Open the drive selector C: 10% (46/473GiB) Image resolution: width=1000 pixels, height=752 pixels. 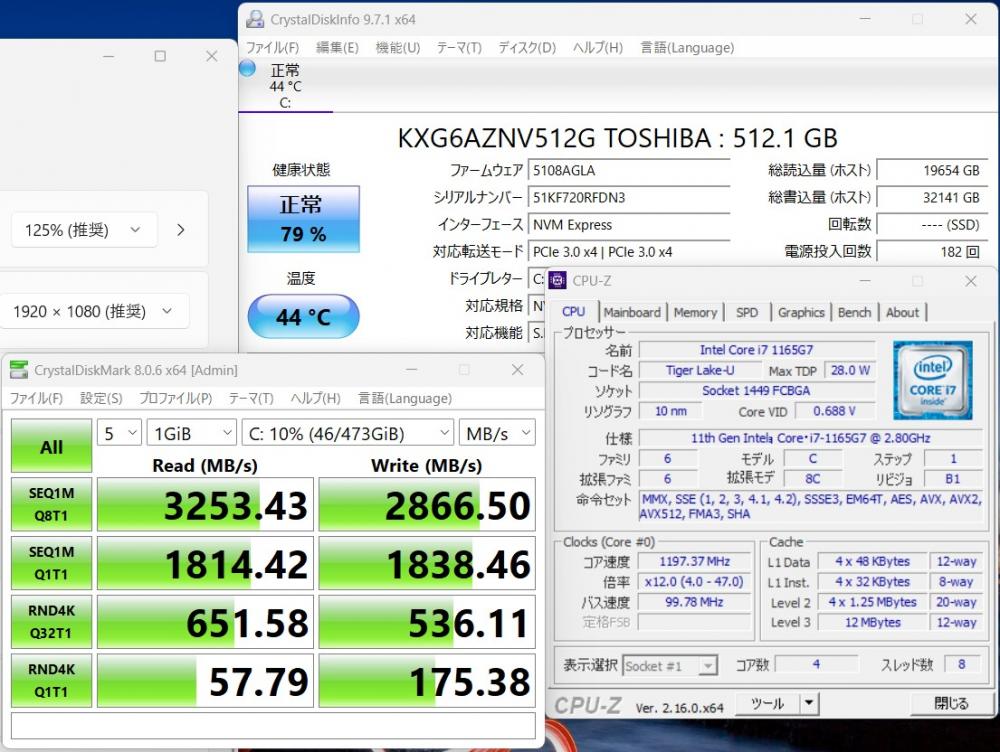348,434
